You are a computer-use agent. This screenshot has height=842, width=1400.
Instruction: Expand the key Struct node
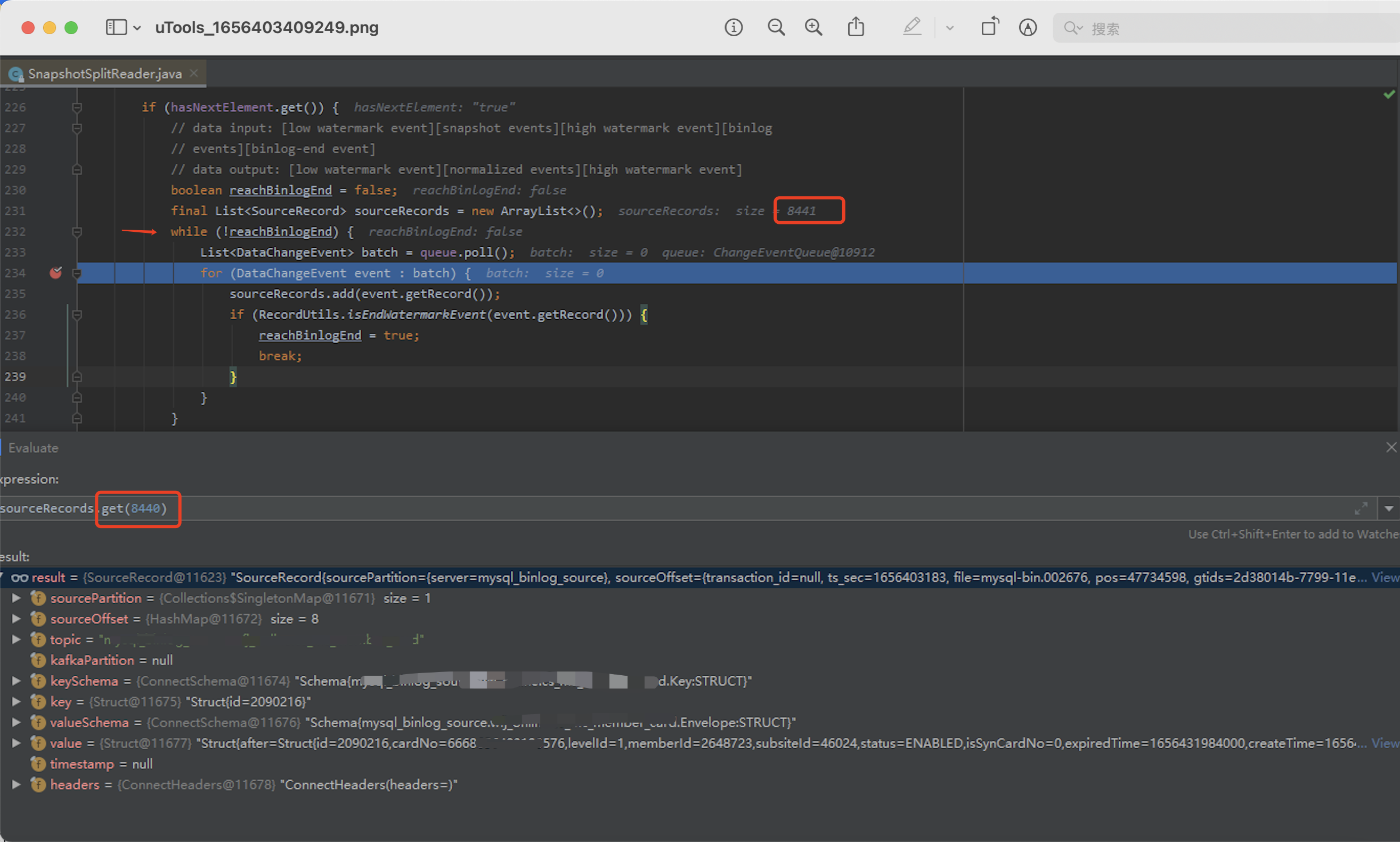[x=17, y=702]
